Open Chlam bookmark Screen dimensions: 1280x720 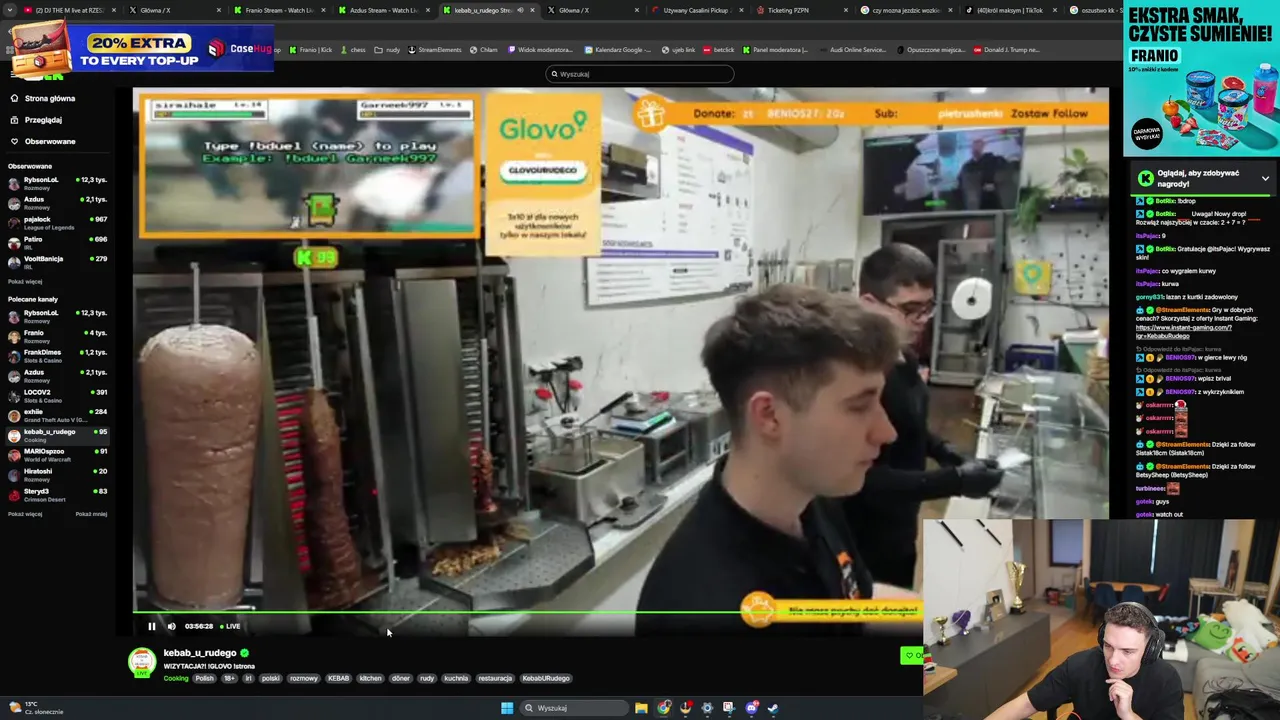click(x=484, y=50)
